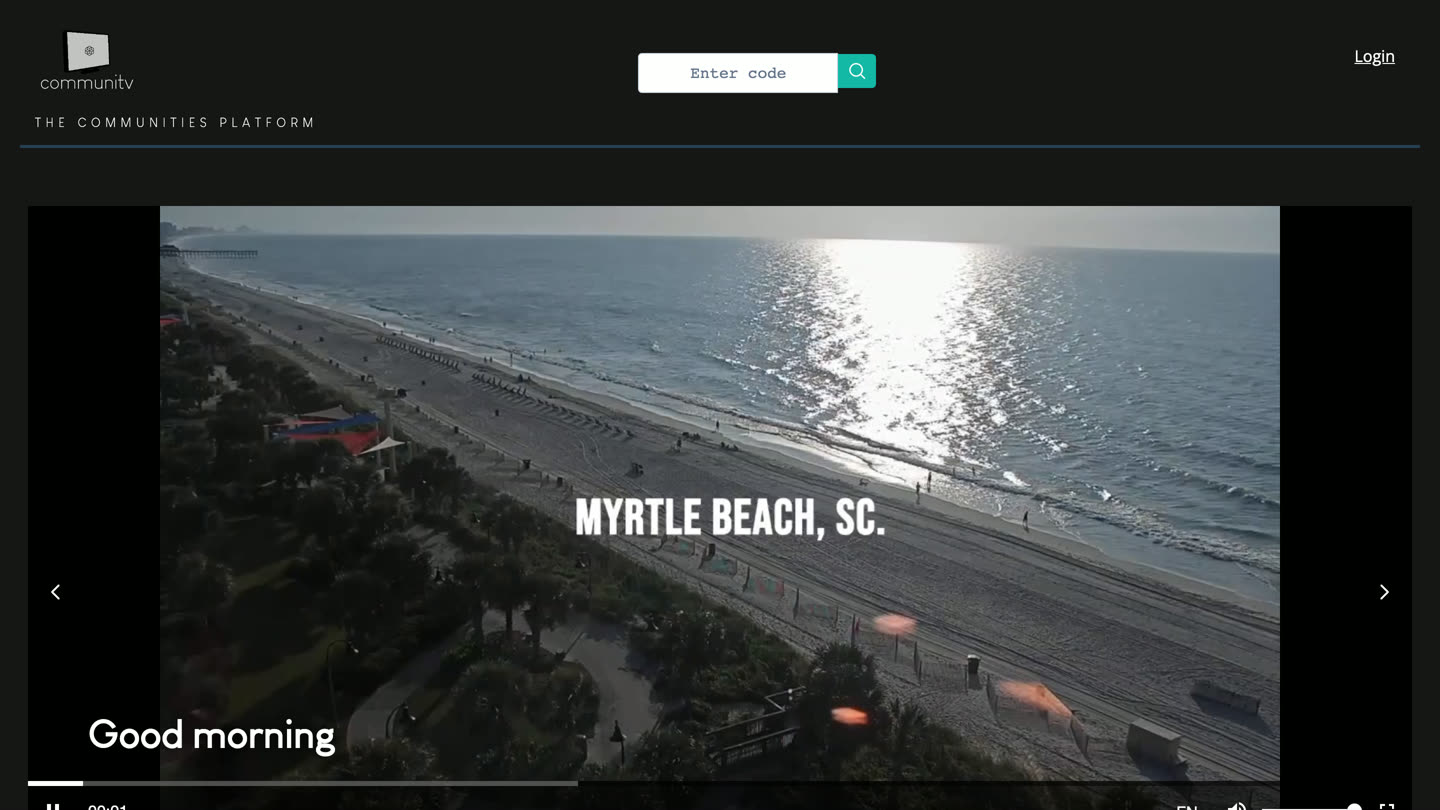Click the "MYRTLE BEACH, SC." caption in the video
Viewport: 1440px width, 810px height.
730,518
